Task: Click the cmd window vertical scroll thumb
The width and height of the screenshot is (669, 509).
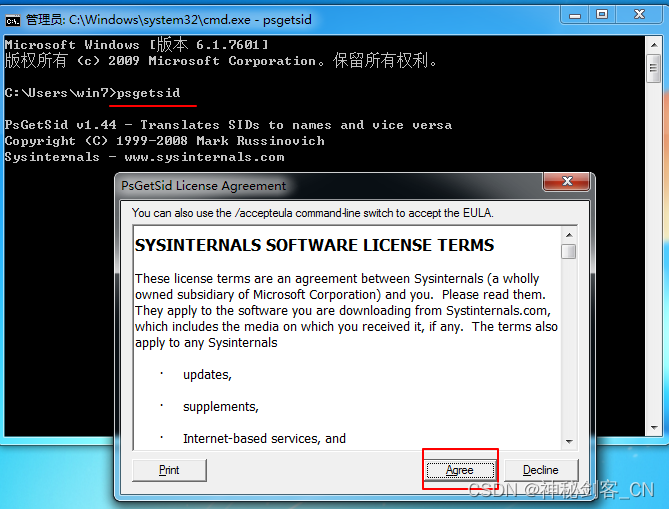Action: point(654,68)
